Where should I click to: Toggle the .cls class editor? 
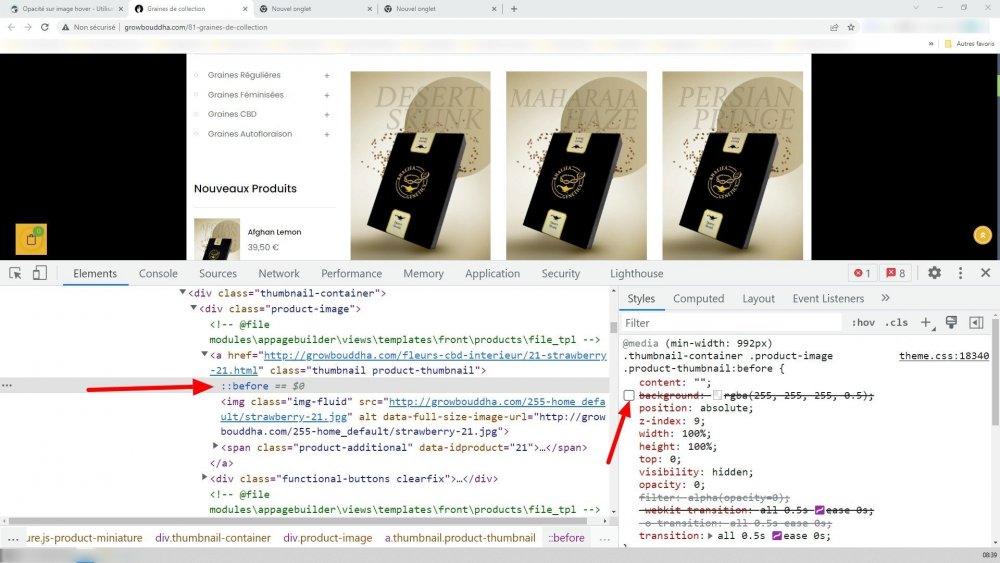pos(896,323)
